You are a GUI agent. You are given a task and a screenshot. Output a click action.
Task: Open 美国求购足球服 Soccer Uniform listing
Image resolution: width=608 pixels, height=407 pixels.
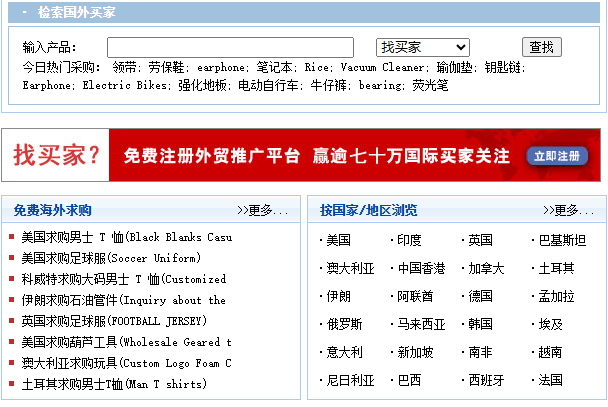[111, 258]
